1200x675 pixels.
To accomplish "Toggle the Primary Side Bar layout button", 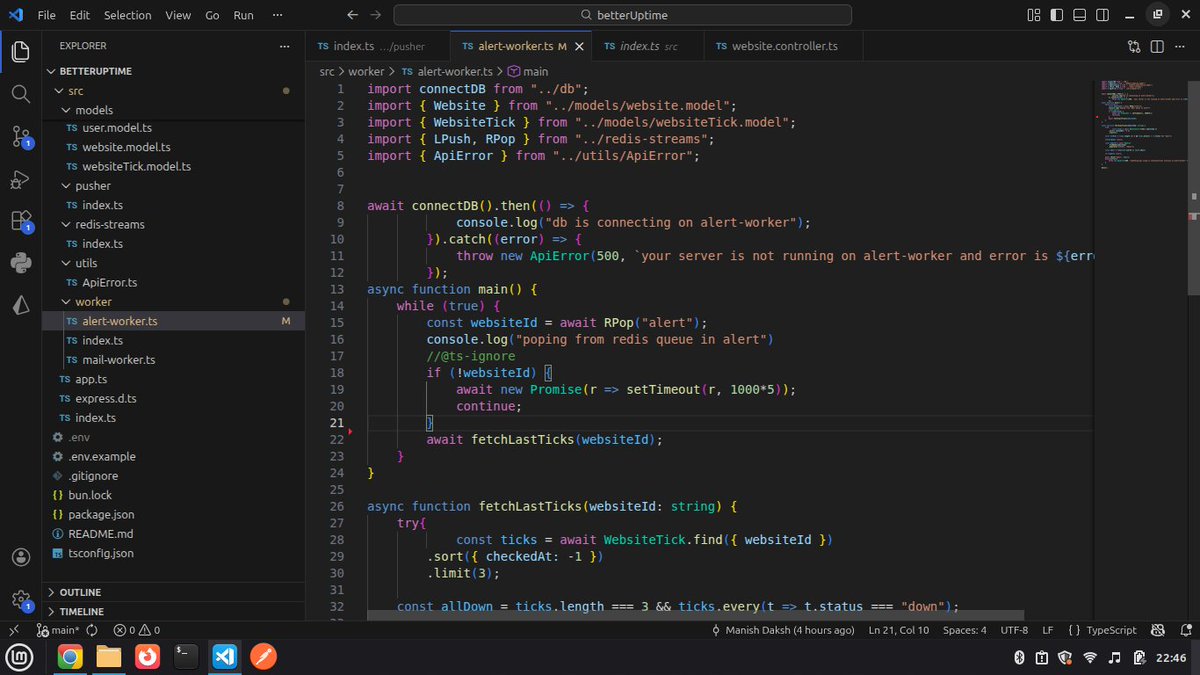I will pyautogui.click(x=1057, y=15).
